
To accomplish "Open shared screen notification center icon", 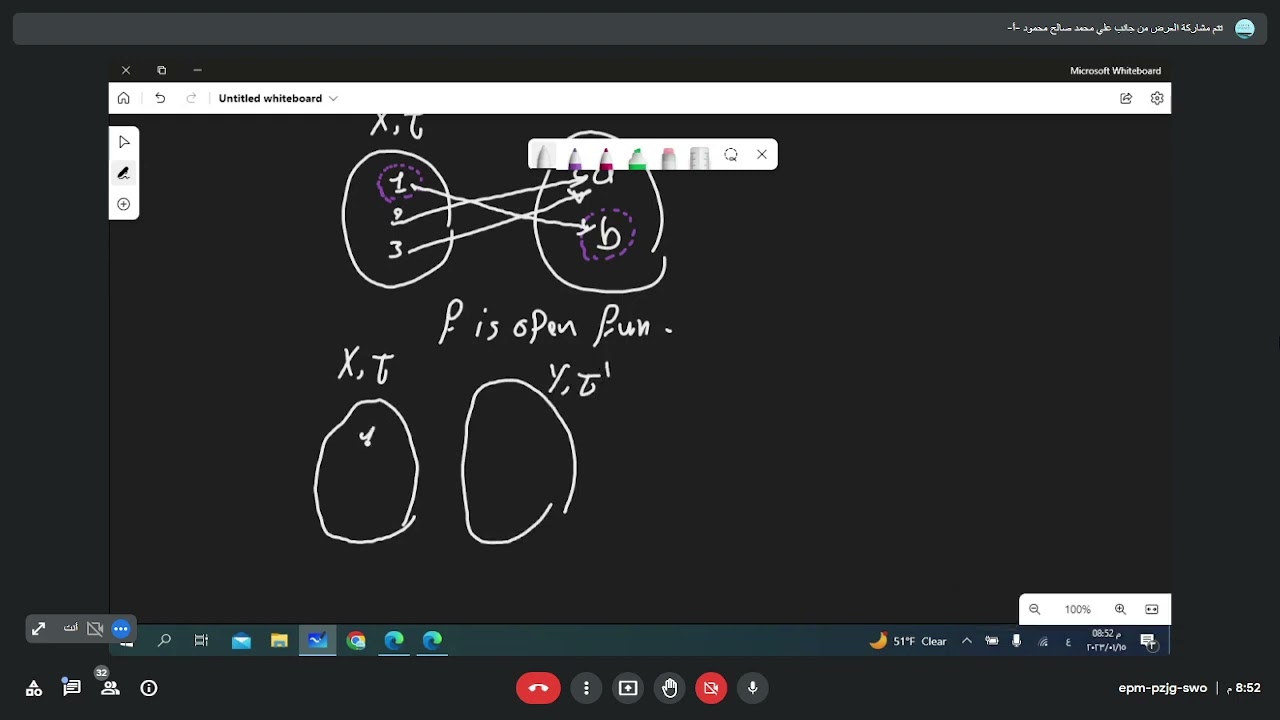I will pyautogui.click(x=1148, y=641).
